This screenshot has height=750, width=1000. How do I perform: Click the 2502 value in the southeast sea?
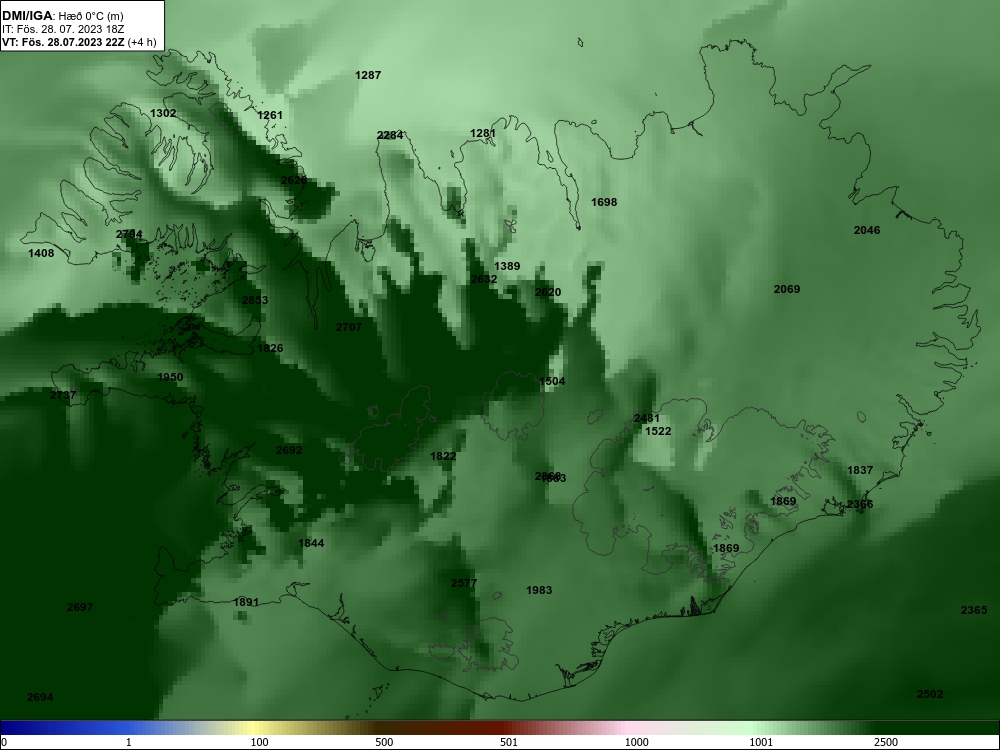tap(930, 695)
